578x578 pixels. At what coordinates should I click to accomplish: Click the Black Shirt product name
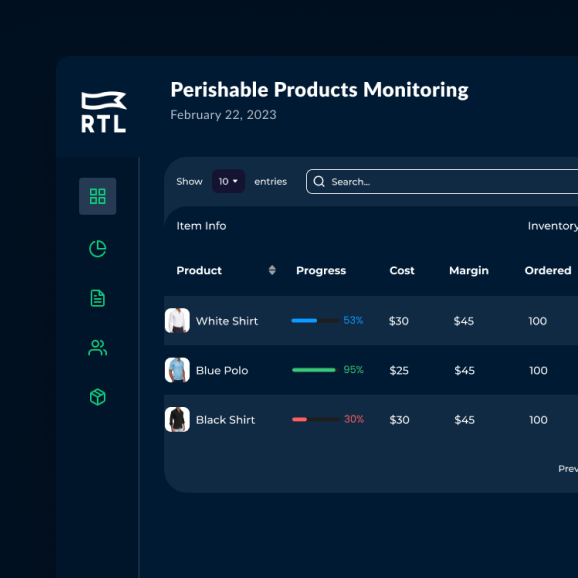pyautogui.click(x=225, y=420)
